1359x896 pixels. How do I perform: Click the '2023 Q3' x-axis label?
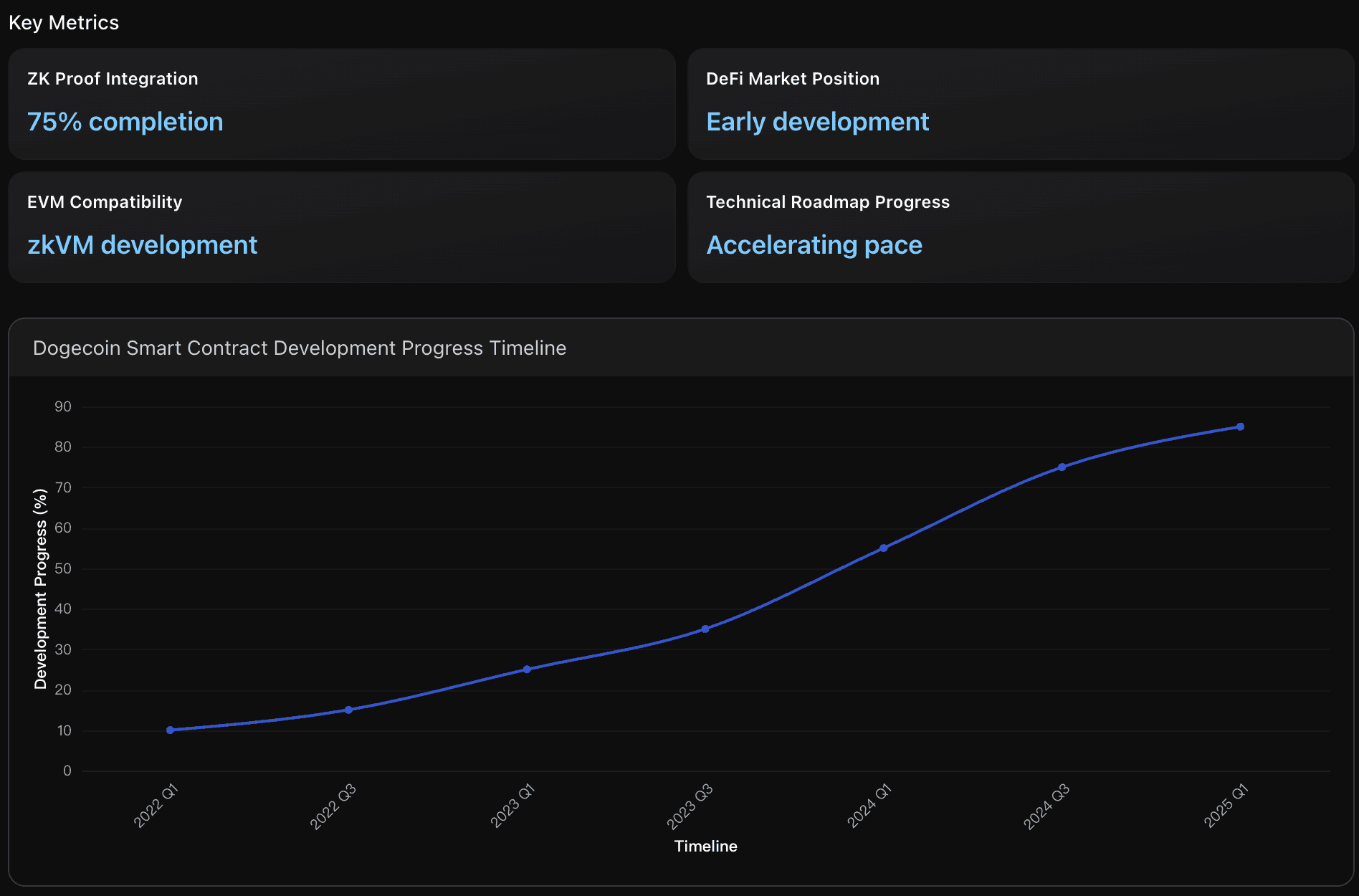(690, 807)
